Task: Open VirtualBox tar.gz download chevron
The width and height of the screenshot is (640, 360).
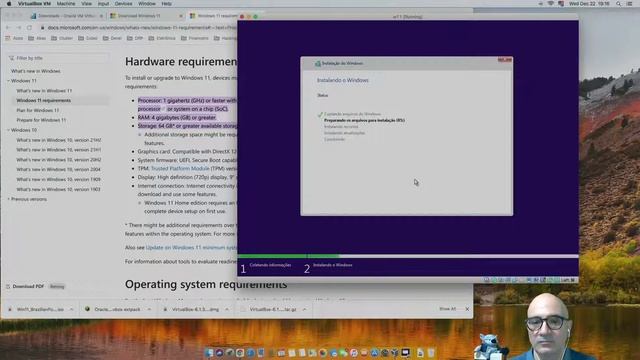Action: (x=304, y=309)
